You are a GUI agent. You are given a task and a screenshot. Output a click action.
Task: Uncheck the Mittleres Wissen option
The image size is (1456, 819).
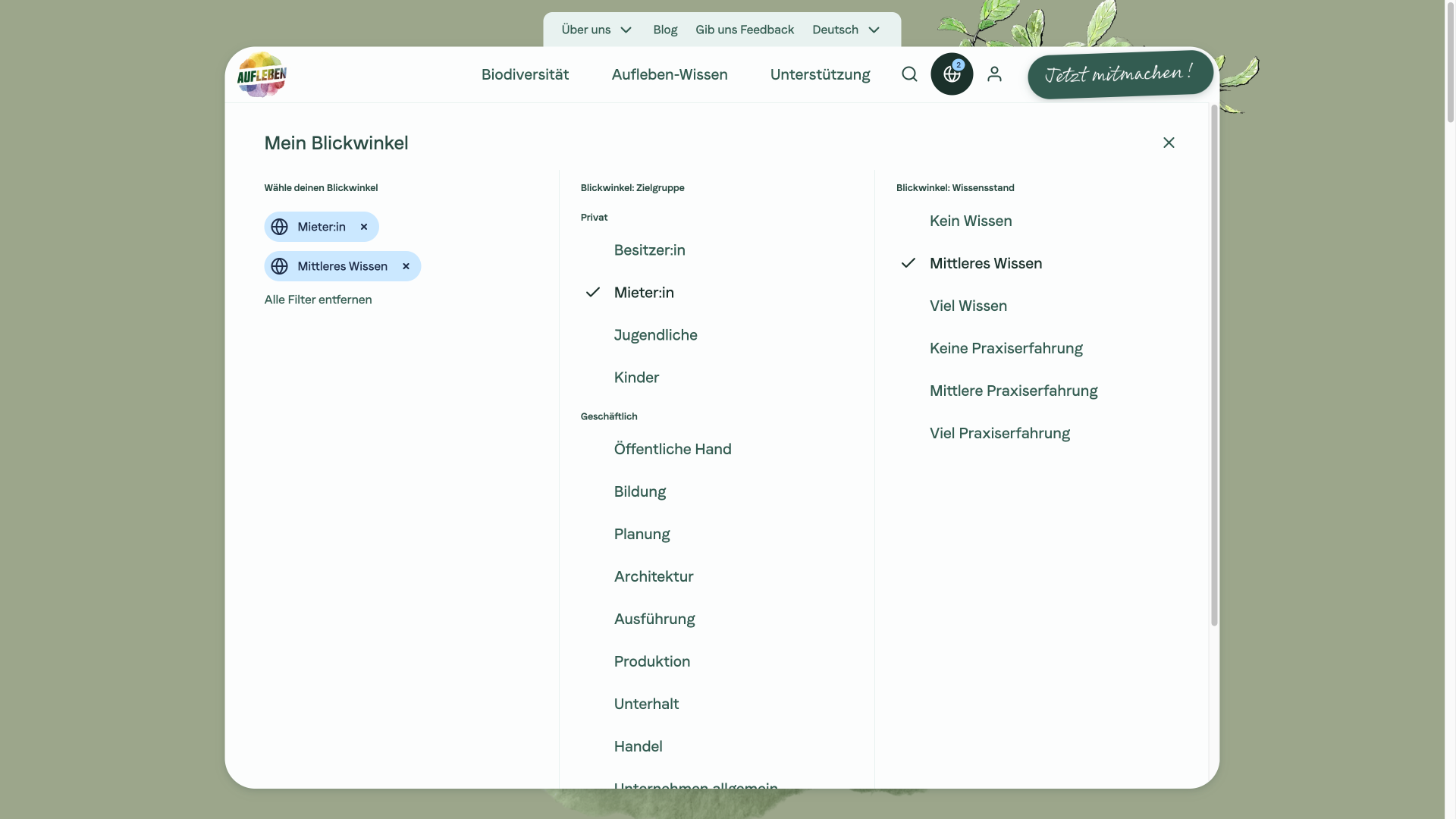(x=985, y=263)
